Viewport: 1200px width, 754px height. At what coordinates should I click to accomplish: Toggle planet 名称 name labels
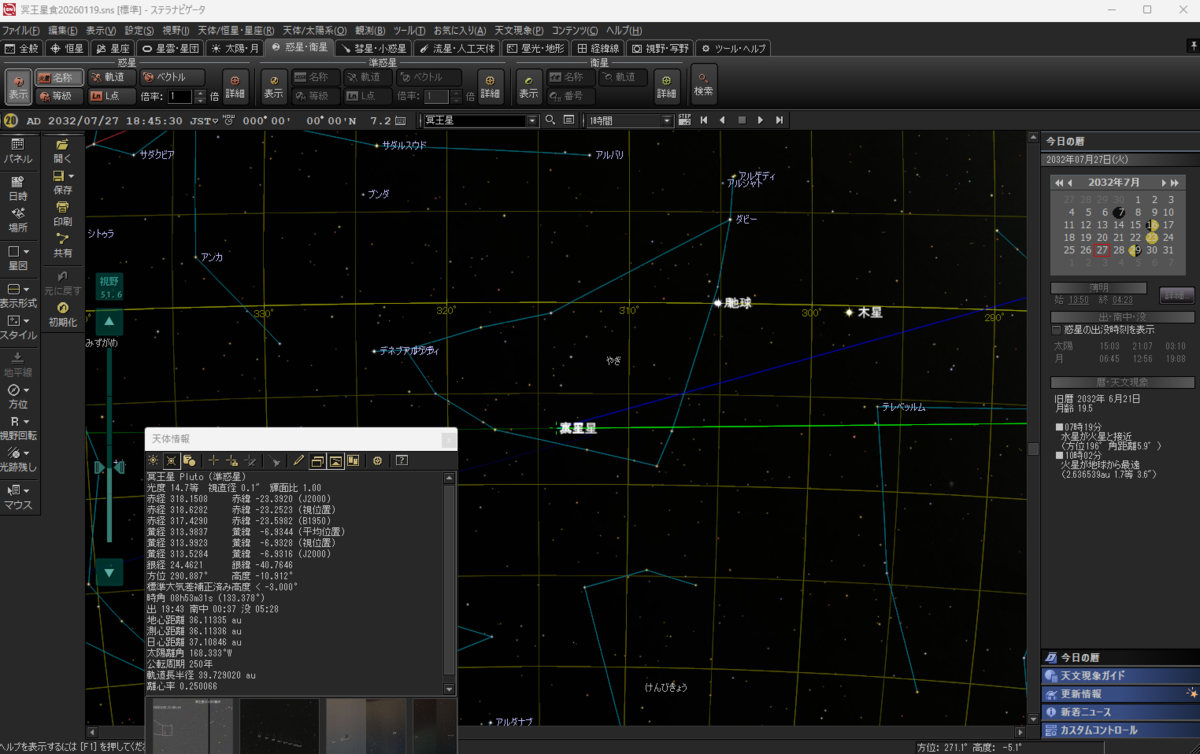tap(59, 77)
